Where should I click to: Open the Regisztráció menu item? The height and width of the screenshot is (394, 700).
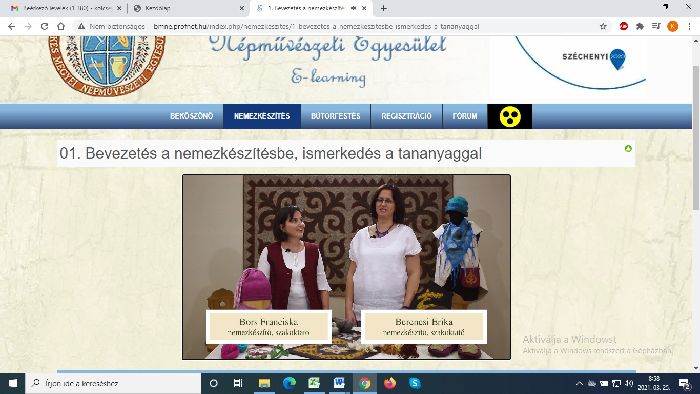pyautogui.click(x=406, y=116)
